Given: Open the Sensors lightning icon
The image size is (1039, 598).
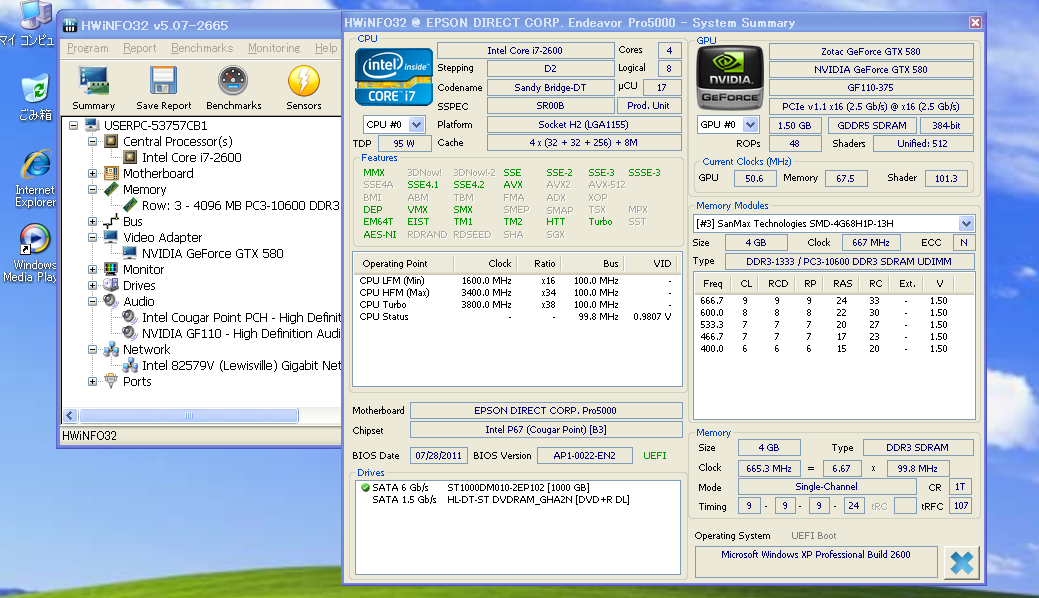Looking at the screenshot, I should (x=303, y=88).
